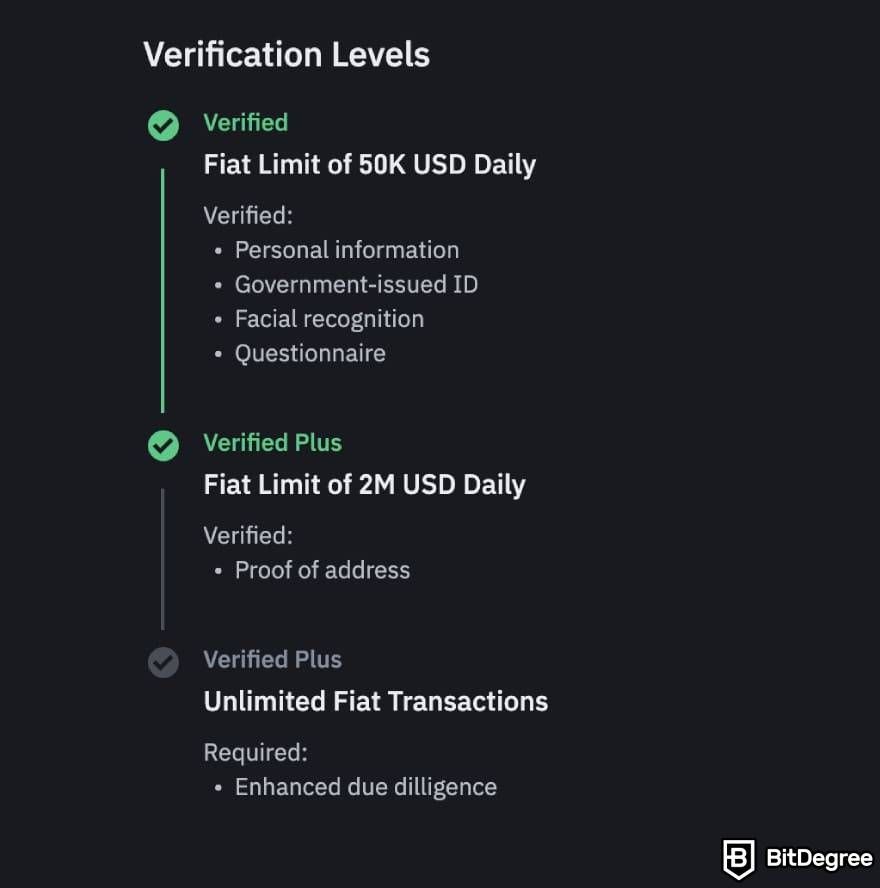Select the Proof of address item
Viewport: 880px width, 888px height.
(322, 570)
